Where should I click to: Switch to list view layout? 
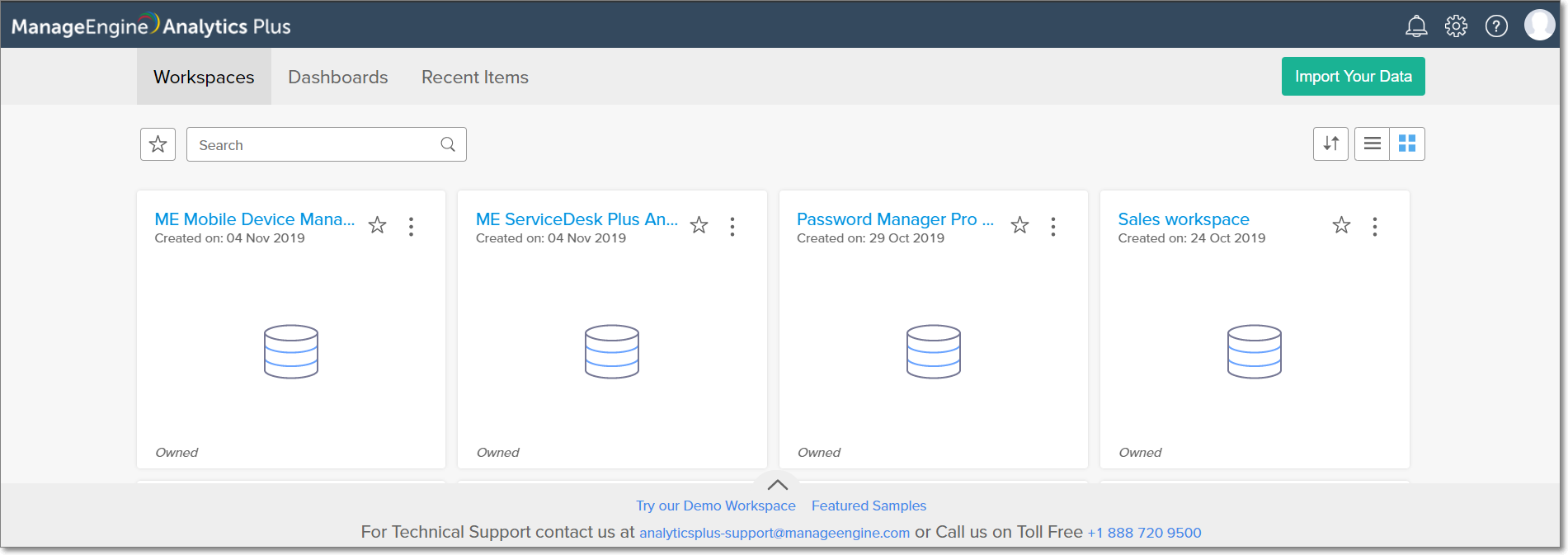(x=1372, y=143)
